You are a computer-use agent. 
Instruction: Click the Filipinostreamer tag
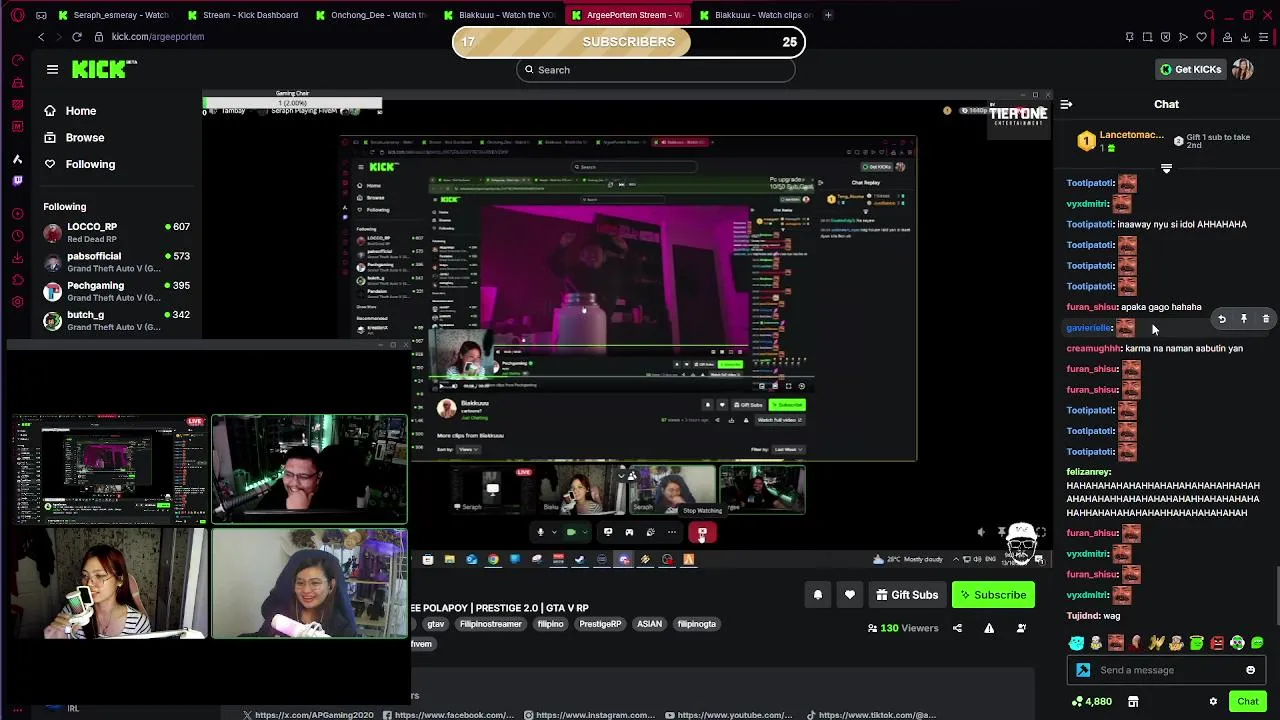coord(490,624)
